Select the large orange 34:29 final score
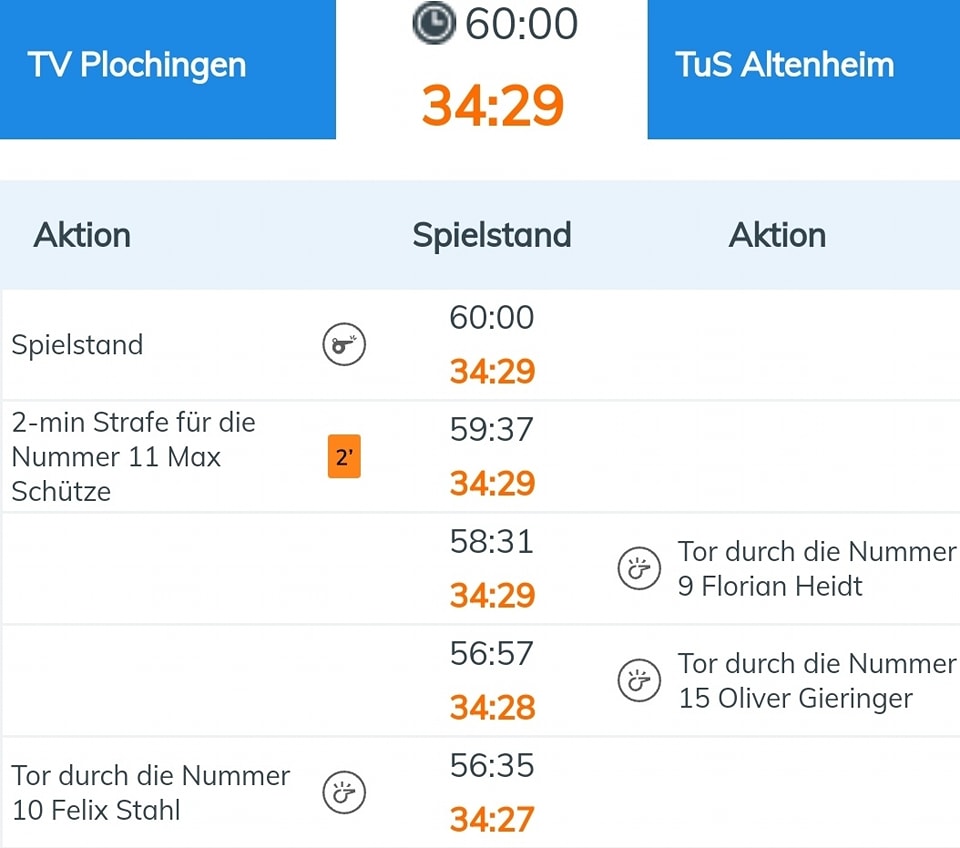Screen dimensions: 960x848 [492, 104]
